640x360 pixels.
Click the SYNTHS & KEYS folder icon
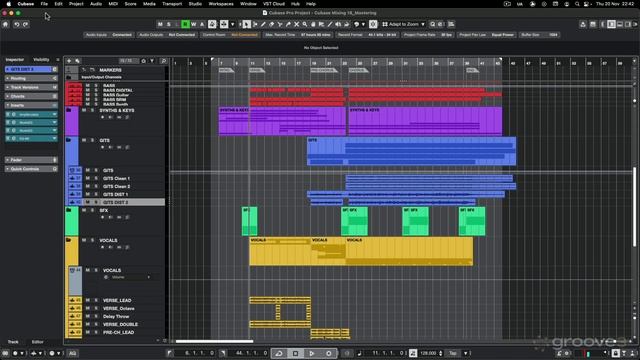point(69,110)
